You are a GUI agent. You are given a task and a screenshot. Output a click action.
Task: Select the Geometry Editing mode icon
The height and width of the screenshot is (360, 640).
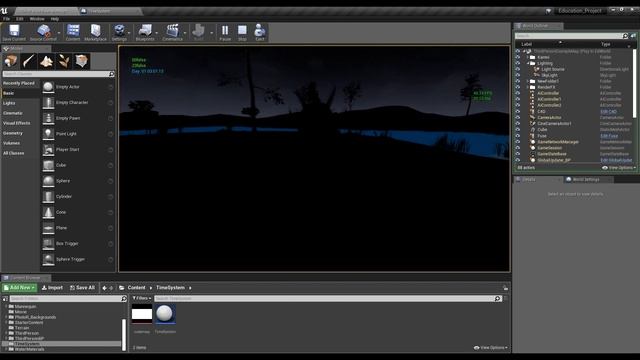pyautogui.click(x=82, y=61)
